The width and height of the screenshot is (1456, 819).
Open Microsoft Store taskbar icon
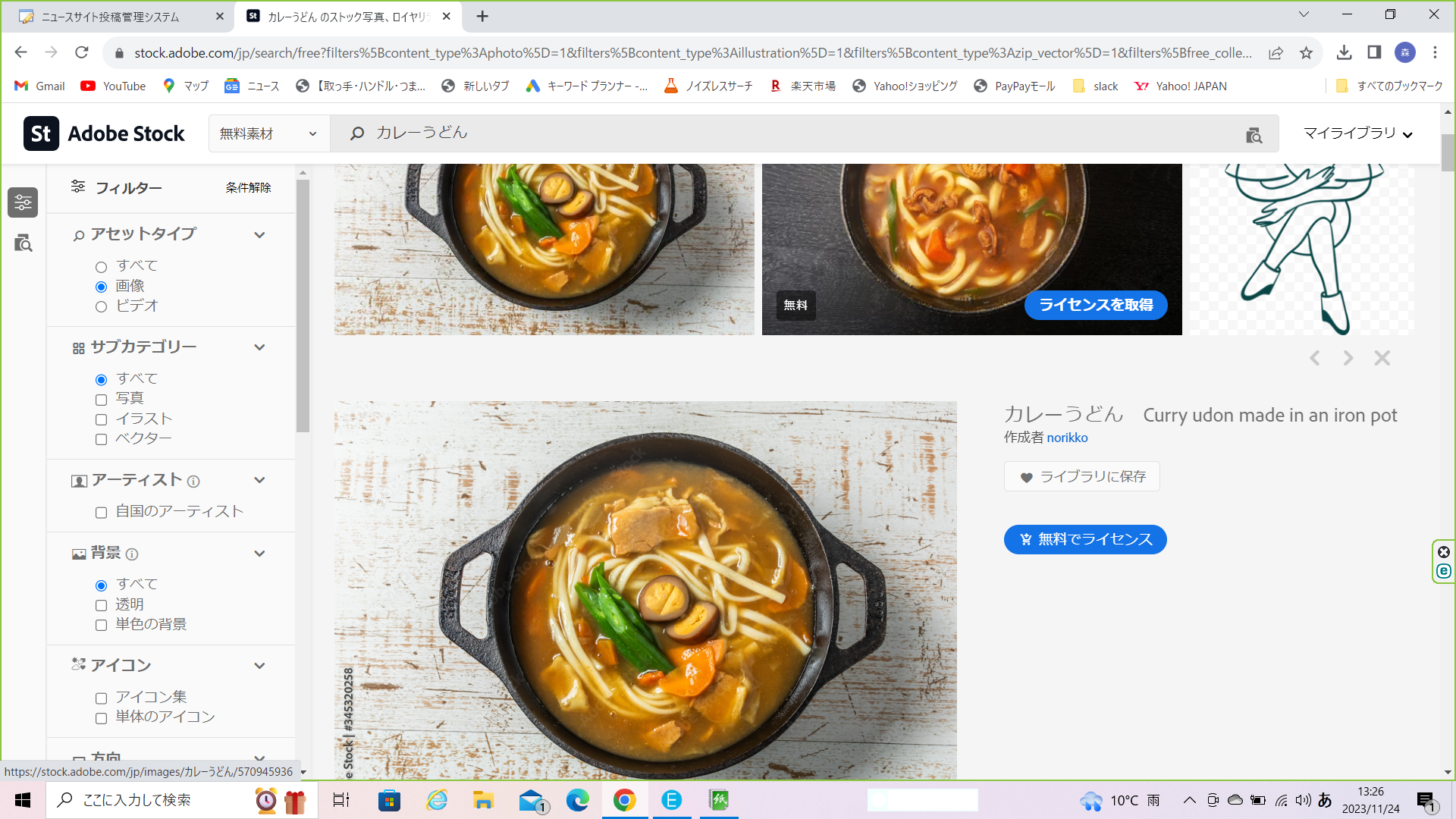coord(389,800)
